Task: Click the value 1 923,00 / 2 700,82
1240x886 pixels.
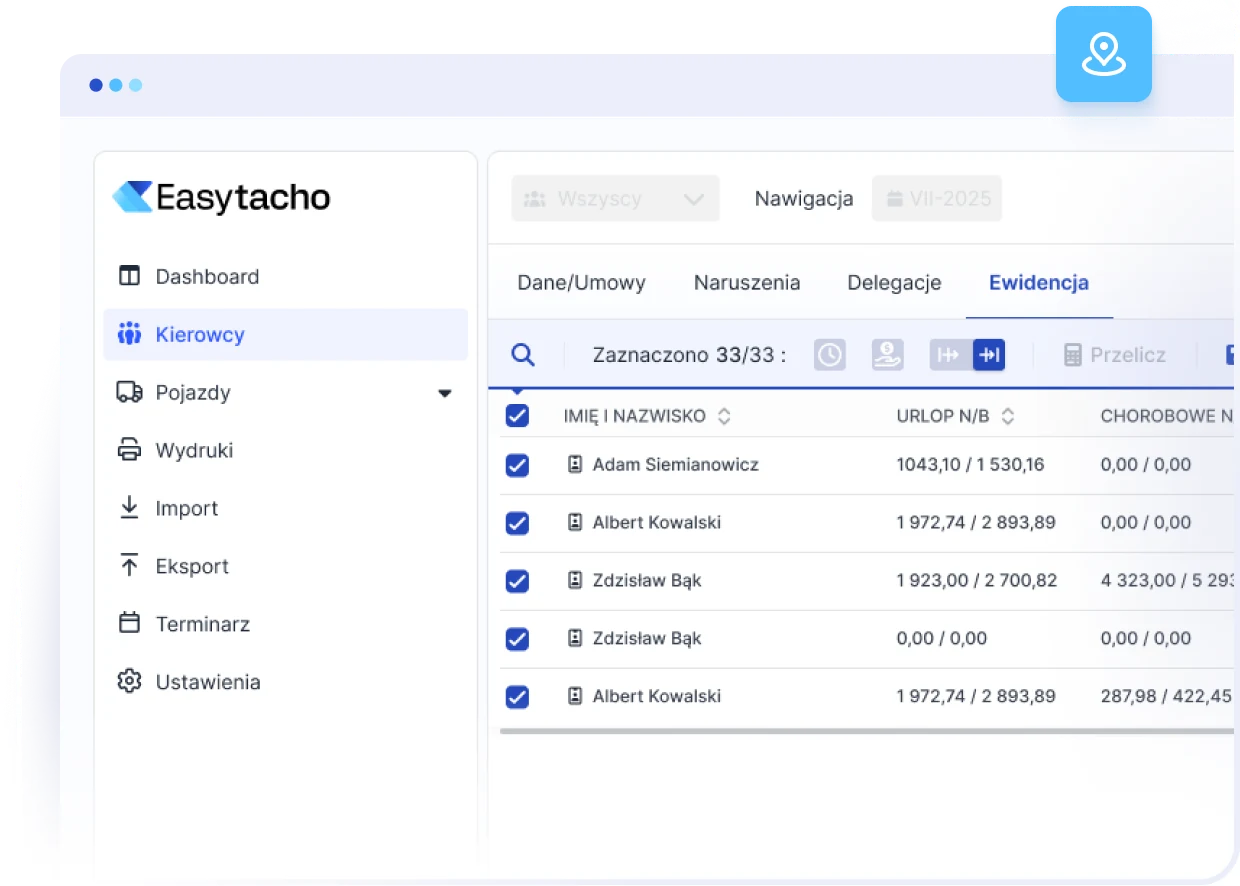Action: pos(977,581)
